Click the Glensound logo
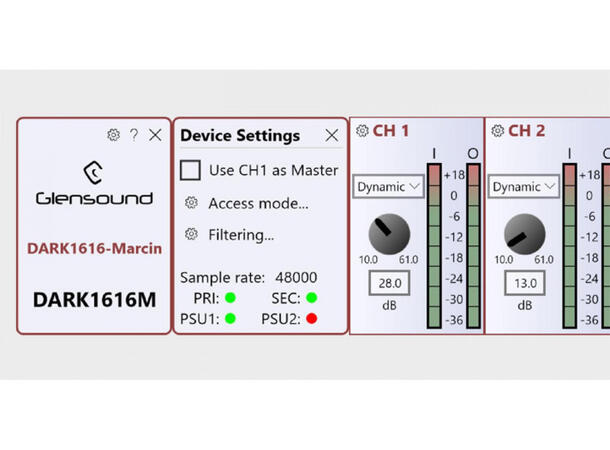The image size is (610, 450). coord(94,183)
